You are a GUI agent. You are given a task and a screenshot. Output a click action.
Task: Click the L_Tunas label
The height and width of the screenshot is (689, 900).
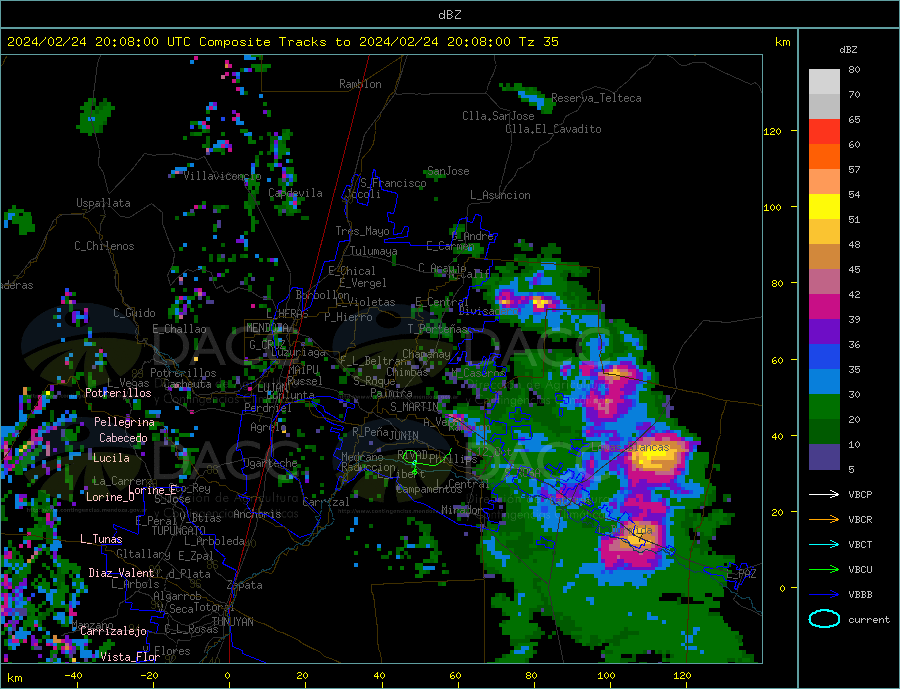tap(101, 539)
